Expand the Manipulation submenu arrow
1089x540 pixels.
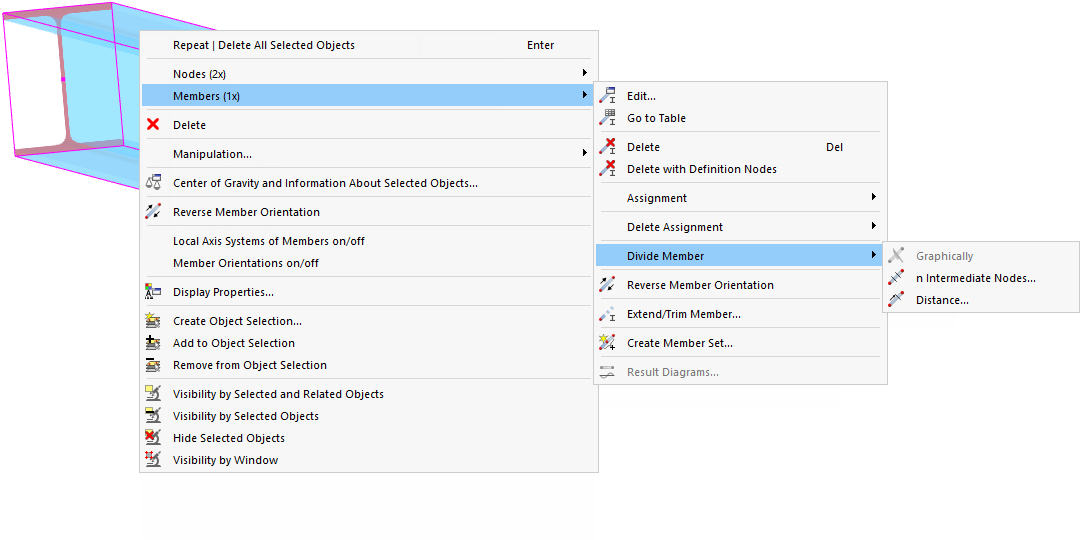click(x=585, y=154)
